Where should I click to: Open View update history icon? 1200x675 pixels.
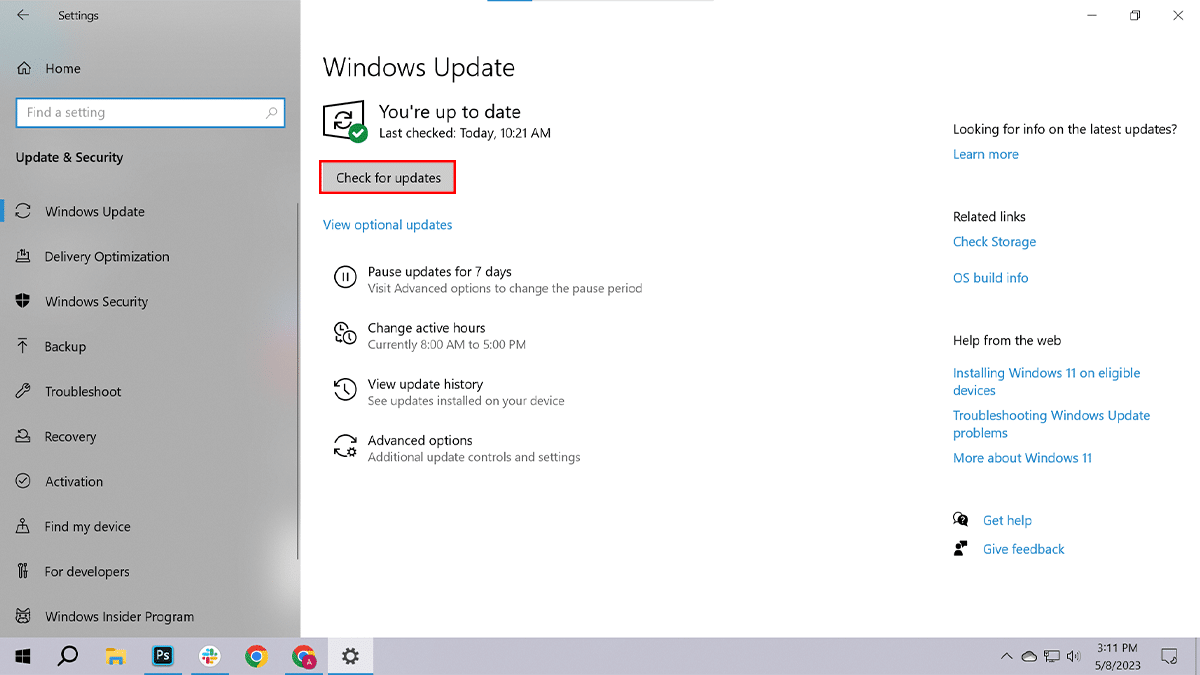(x=345, y=390)
